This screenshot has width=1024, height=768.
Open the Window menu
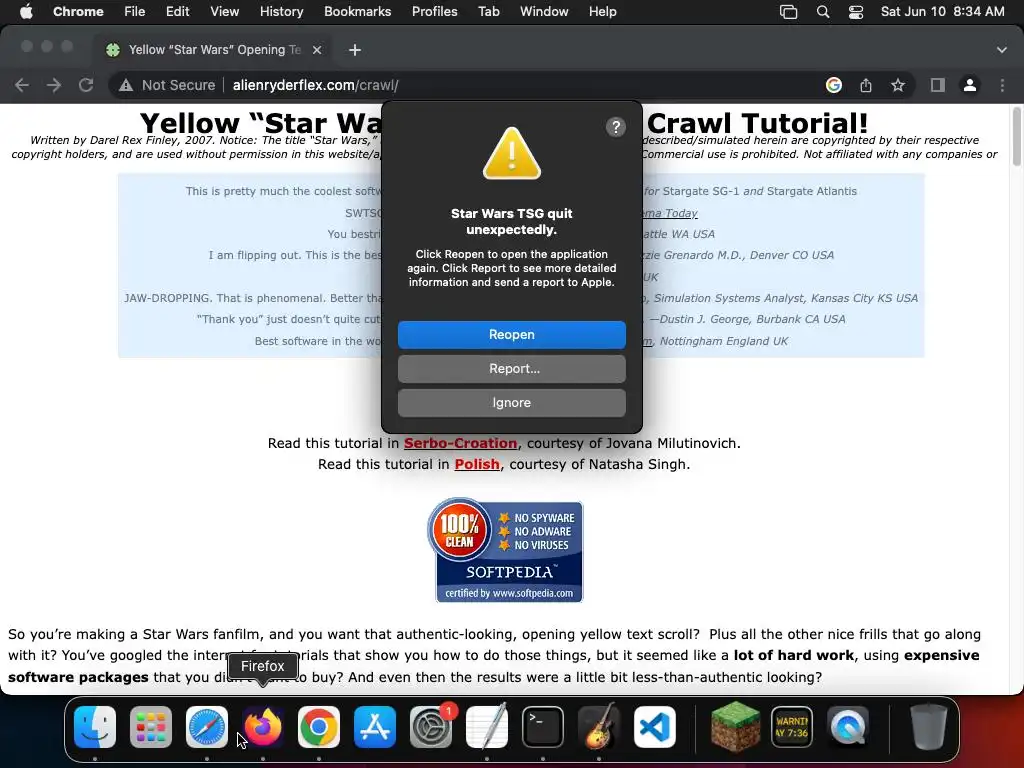[544, 11]
